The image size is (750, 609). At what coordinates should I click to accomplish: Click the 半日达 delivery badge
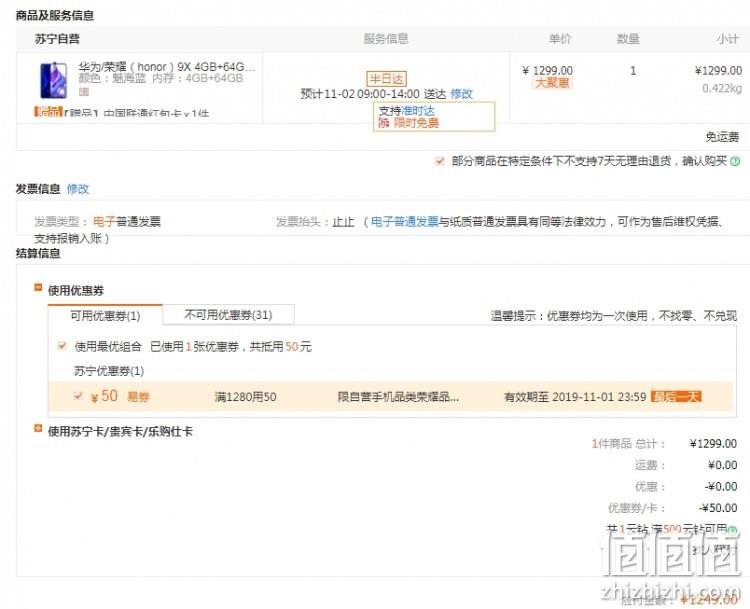(386, 79)
